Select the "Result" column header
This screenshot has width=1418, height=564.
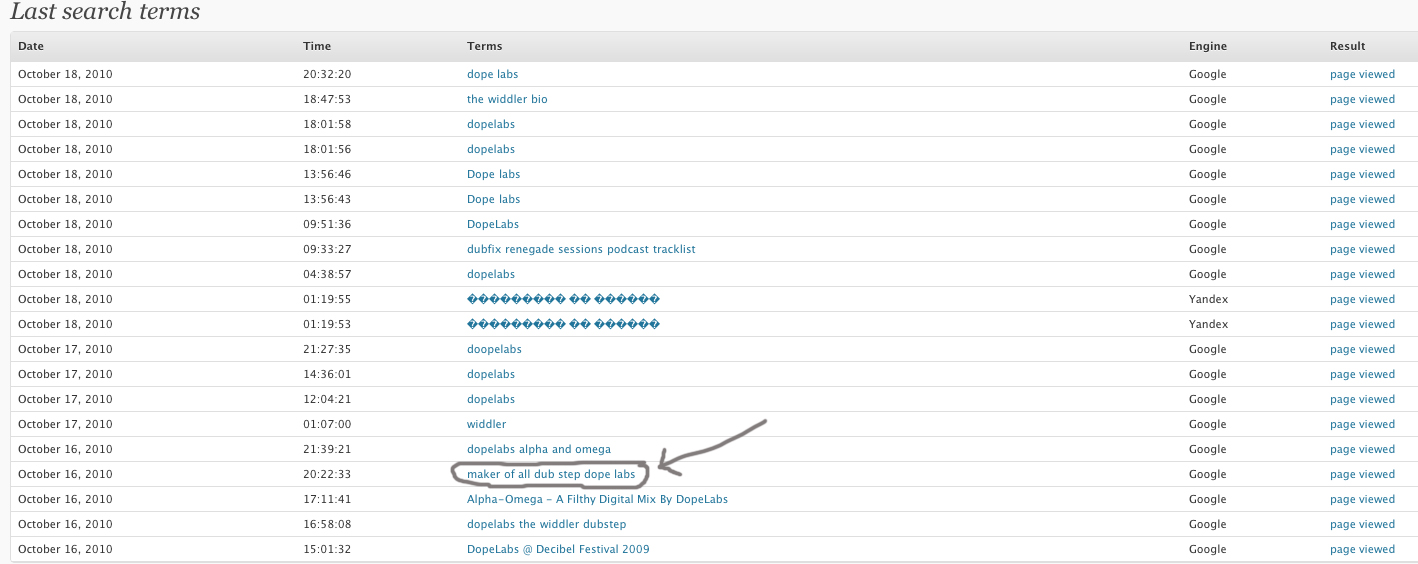[1347, 46]
